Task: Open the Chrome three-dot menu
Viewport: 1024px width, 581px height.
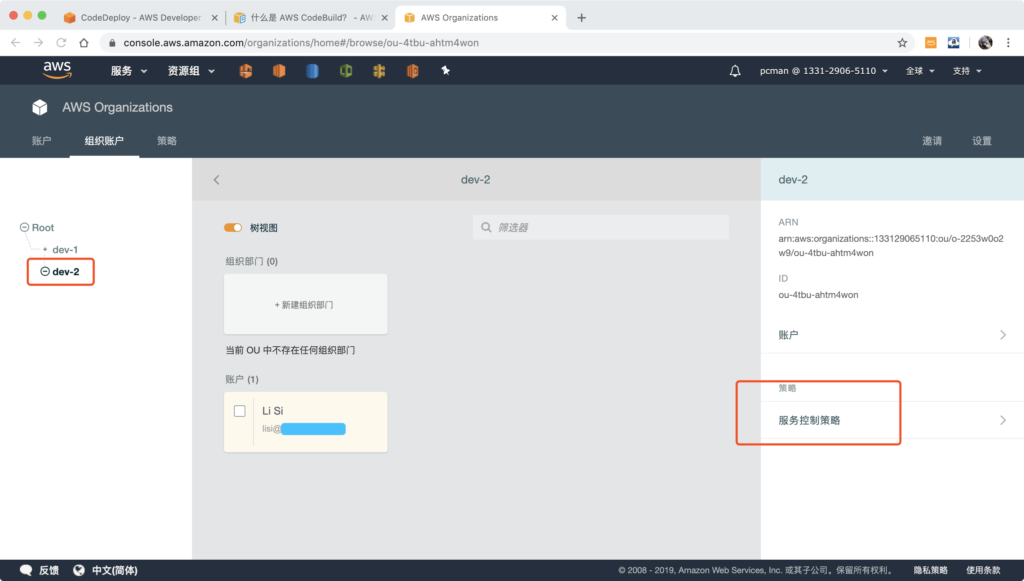Action: [x=1008, y=43]
